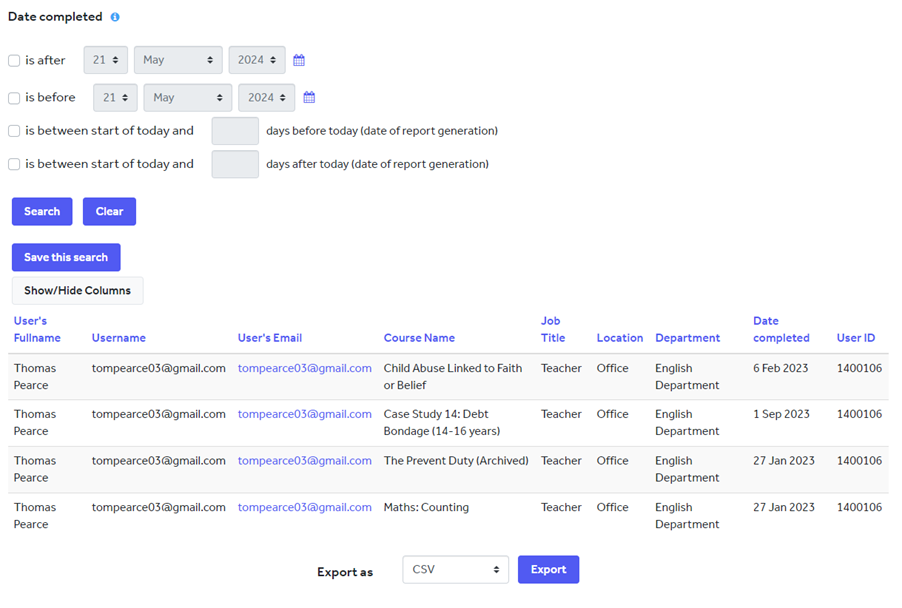Screen dimensions: 902x608
Task: Enable the 'is after' date filter checkbox
Action: click(13, 60)
